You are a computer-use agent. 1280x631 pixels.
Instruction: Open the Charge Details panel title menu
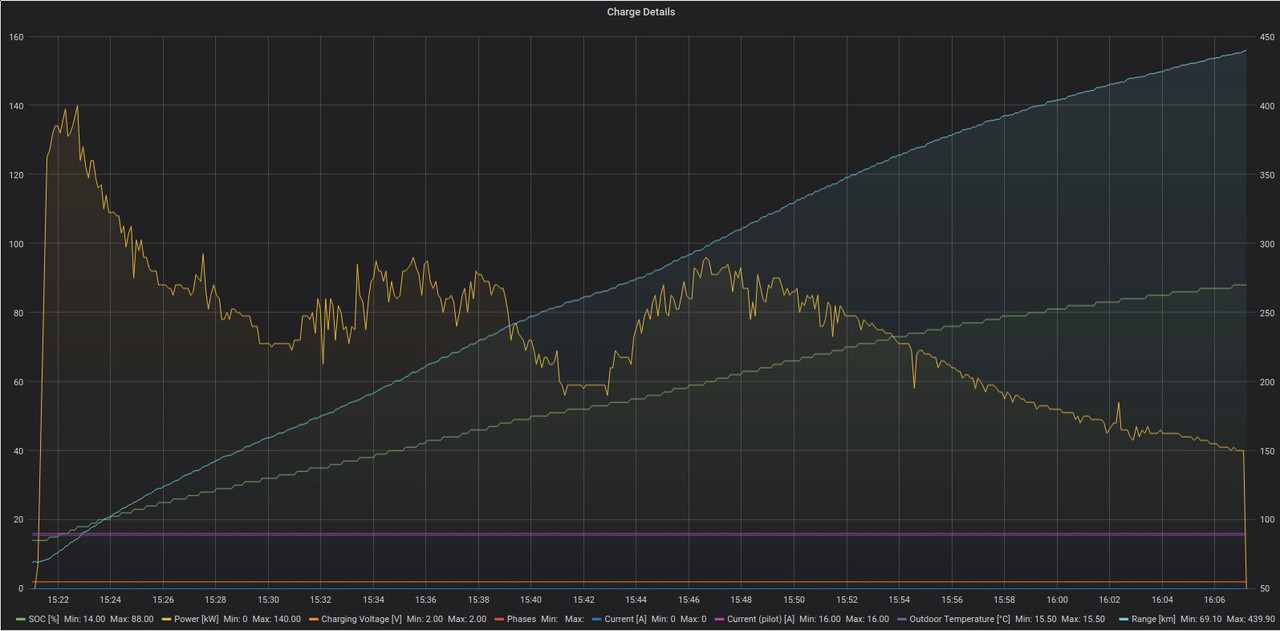[640, 12]
